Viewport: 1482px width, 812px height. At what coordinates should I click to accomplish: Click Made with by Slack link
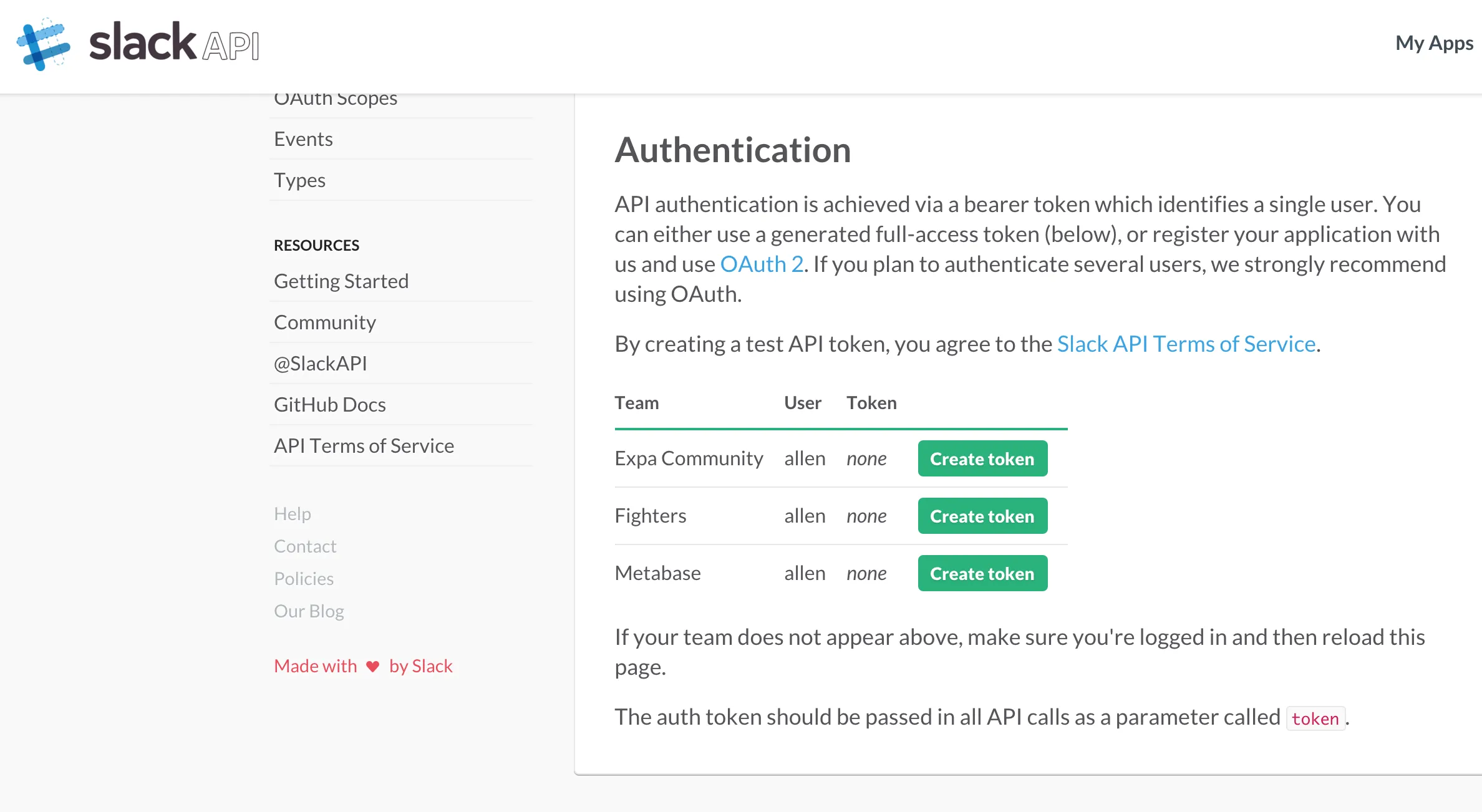coord(363,665)
